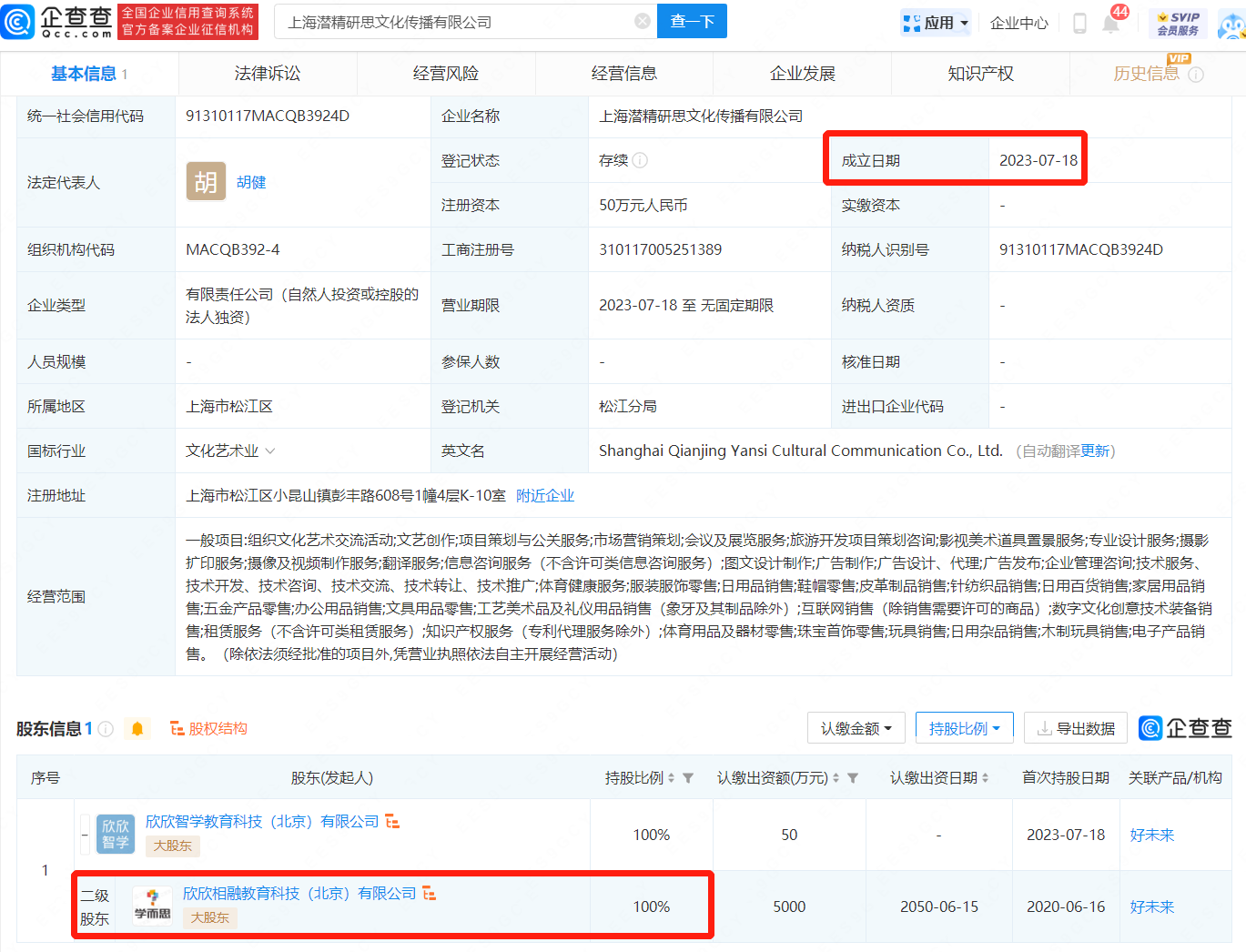Click unified credit code 91310117MACQB3924D value
Screen dimensions: 1246x952
[268, 116]
